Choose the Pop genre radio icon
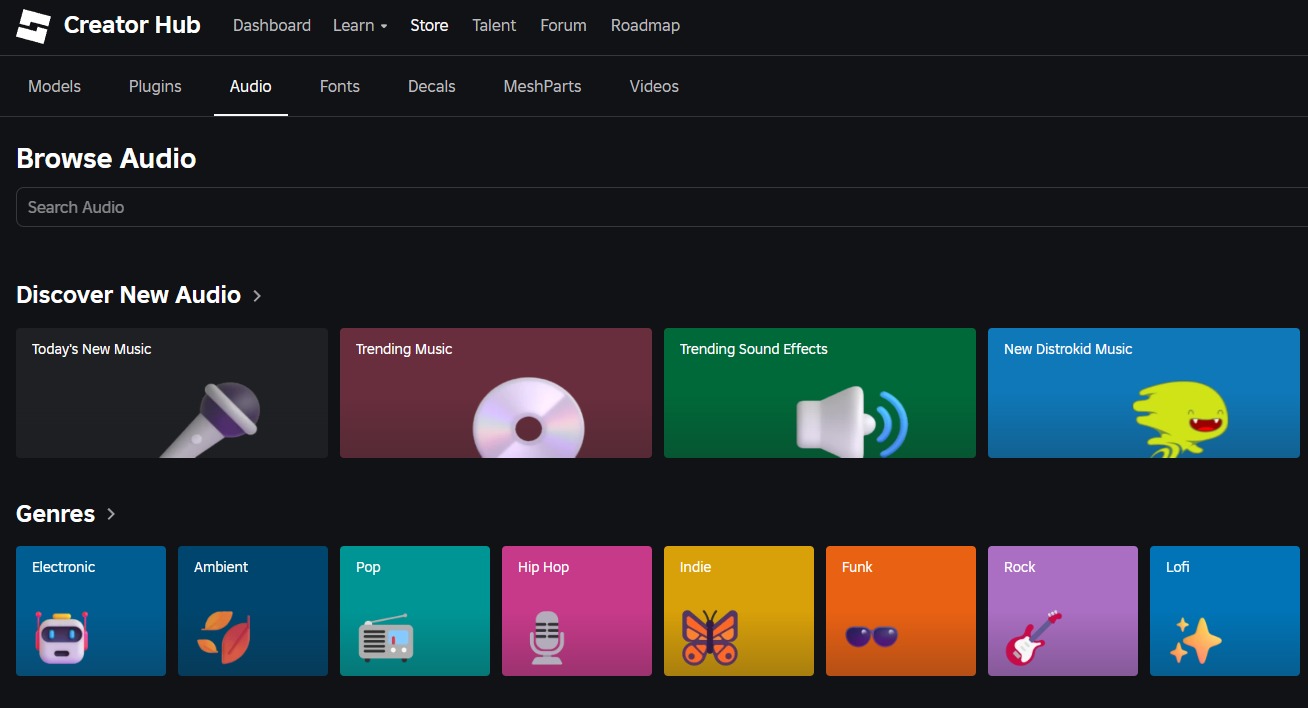The width and height of the screenshot is (1308, 708). click(385, 638)
